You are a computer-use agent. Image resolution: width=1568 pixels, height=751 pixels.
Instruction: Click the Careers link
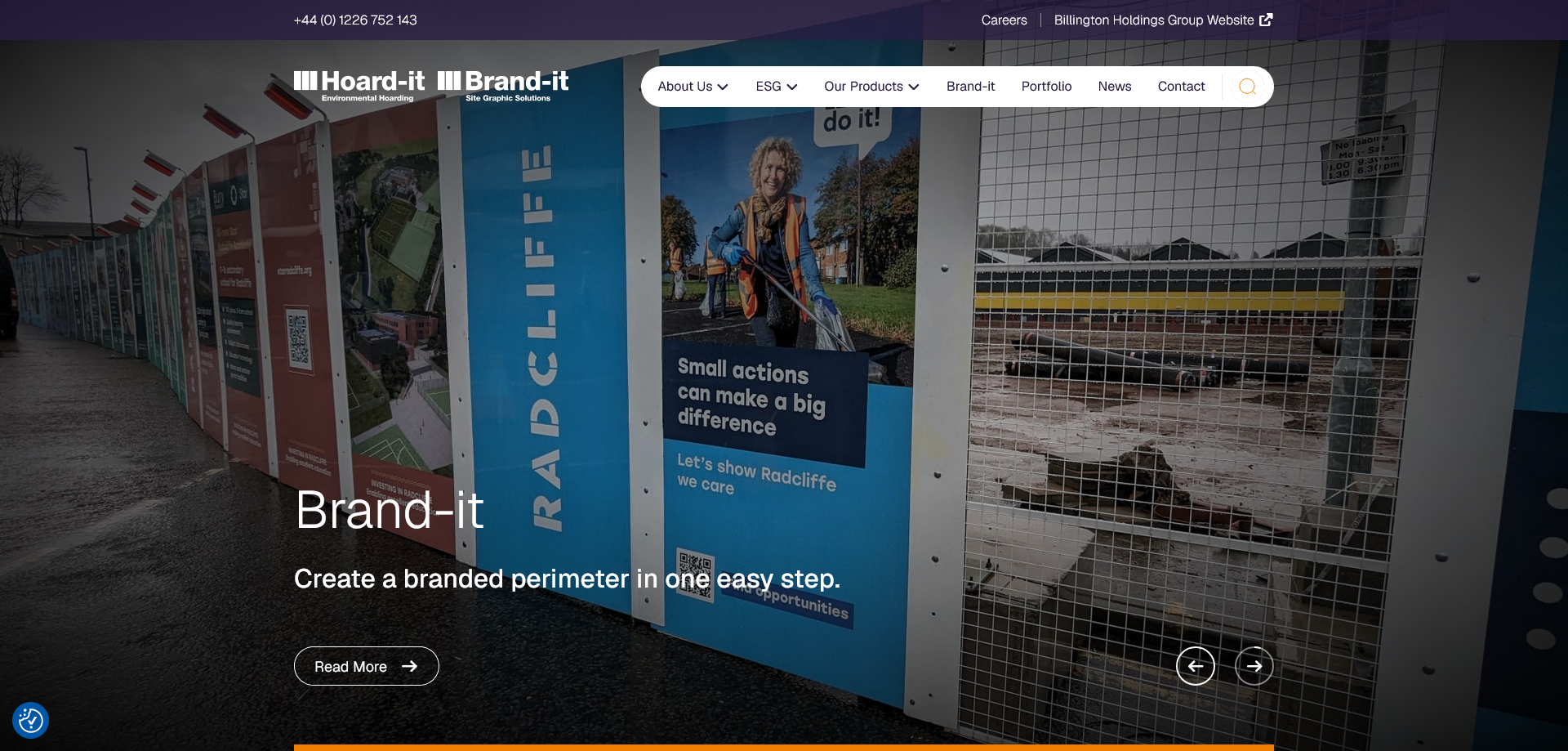1004,20
